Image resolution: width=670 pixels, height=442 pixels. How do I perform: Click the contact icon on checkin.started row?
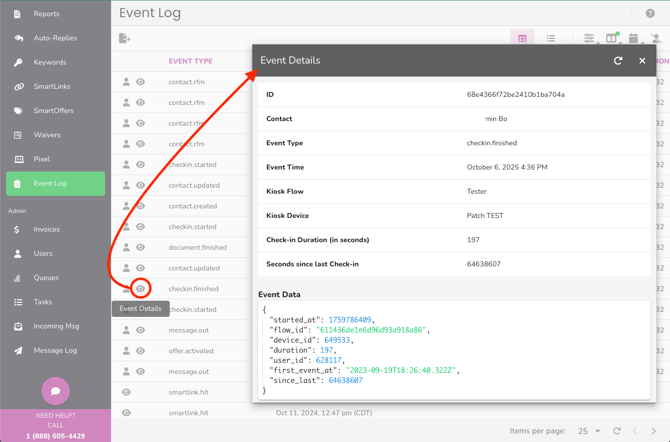tap(126, 165)
